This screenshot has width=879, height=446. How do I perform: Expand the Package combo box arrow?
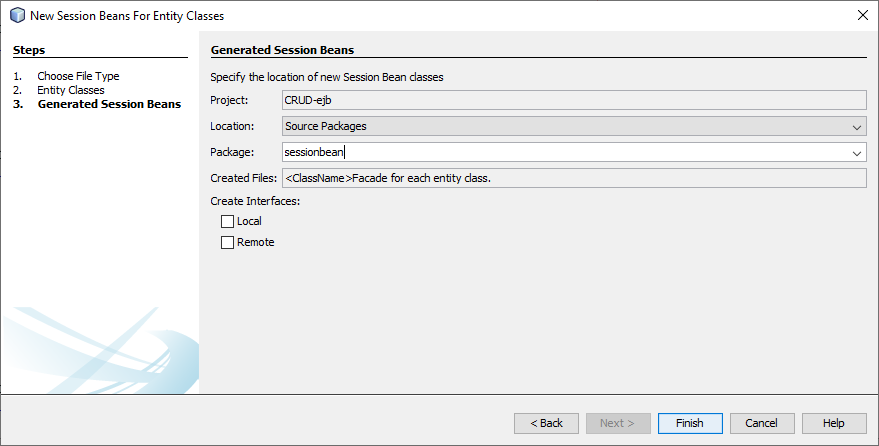click(857, 153)
